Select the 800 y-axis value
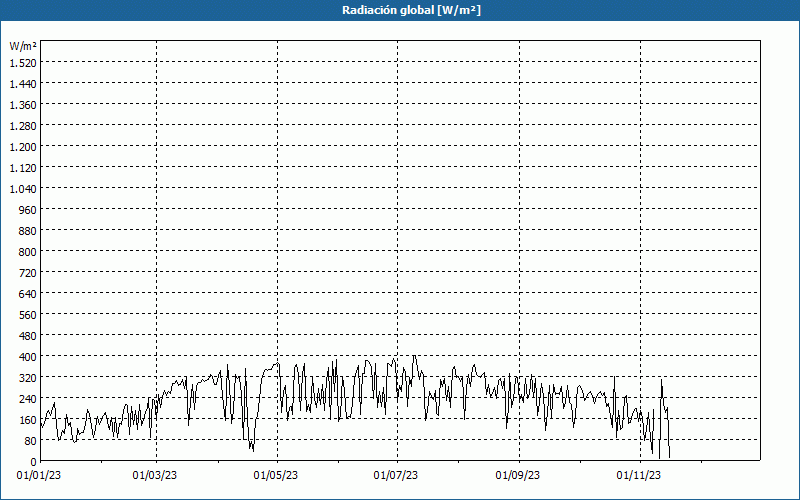800x500 pixels. pos(28,252)
